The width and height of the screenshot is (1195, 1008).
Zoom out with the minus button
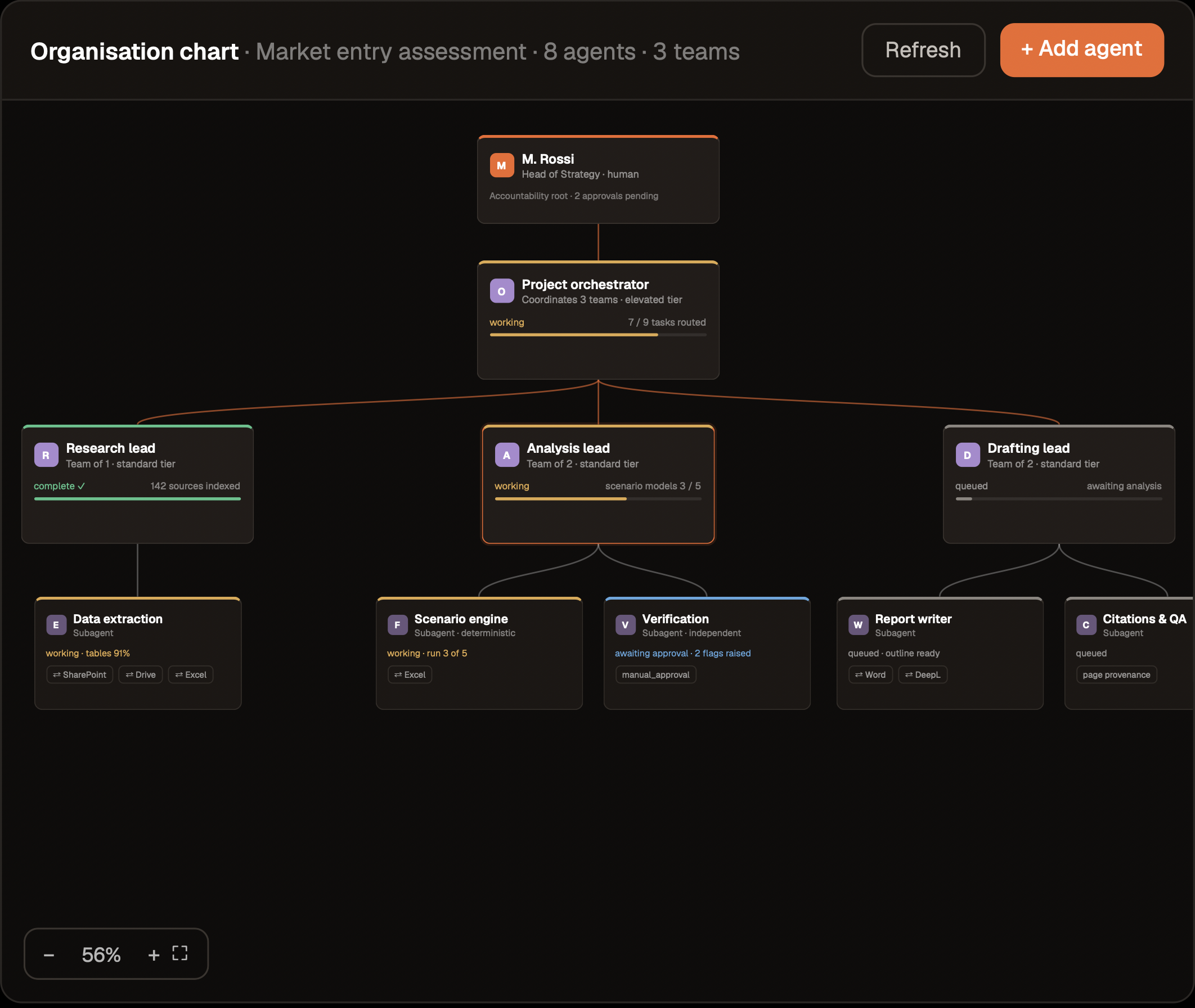(x=49, y=955)
